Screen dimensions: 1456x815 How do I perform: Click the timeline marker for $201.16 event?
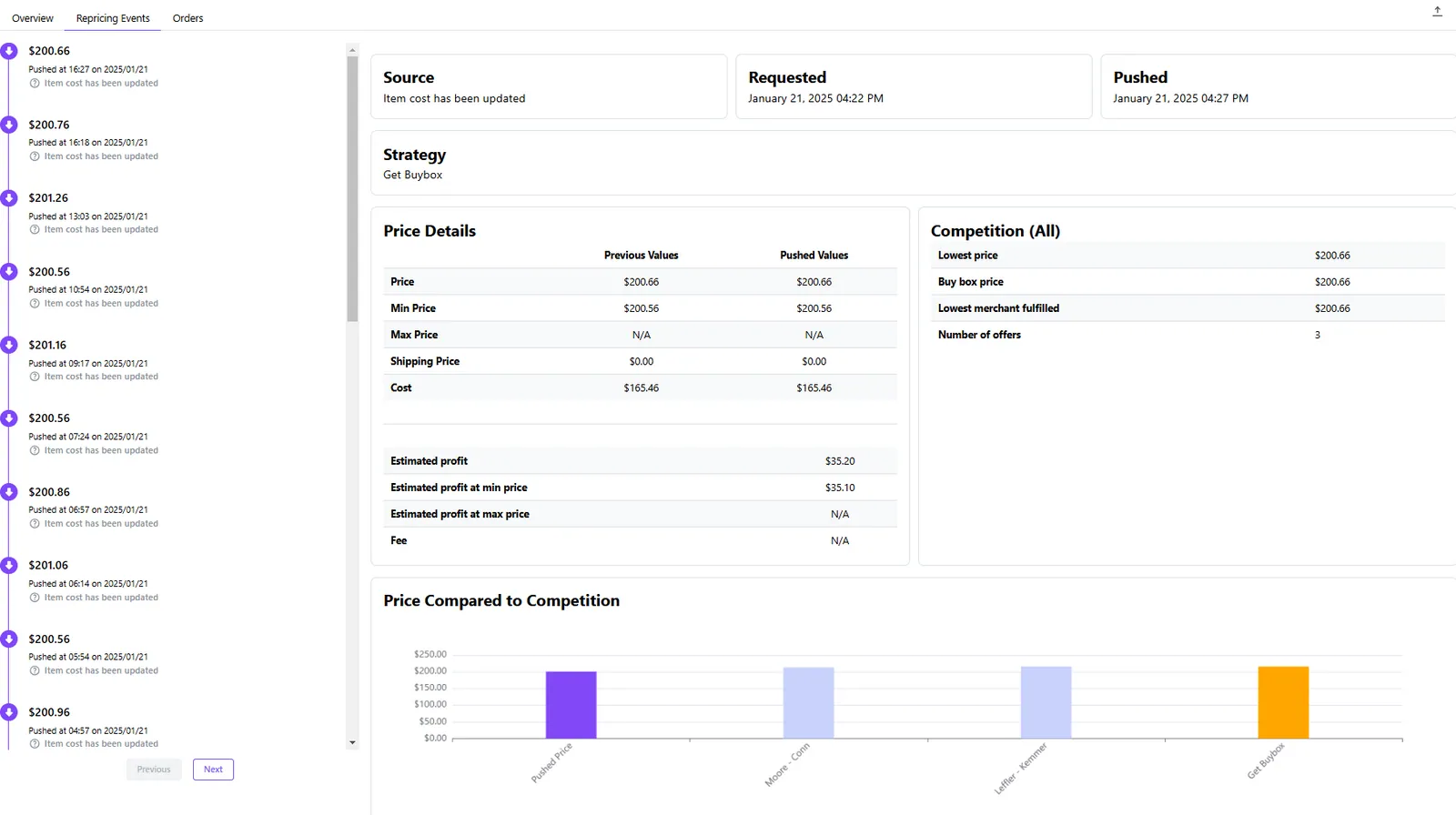click(9, 345)
